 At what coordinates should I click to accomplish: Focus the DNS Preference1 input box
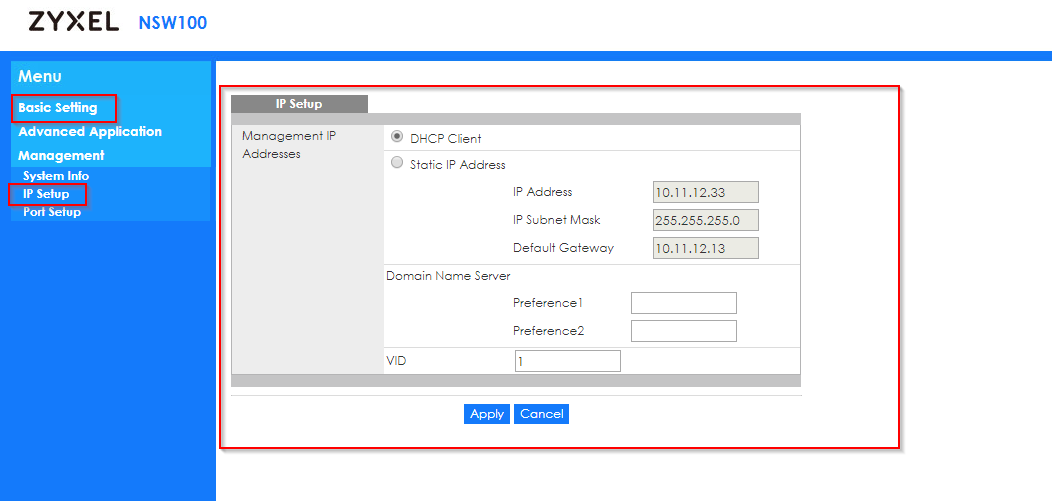pyautogui.click(x=683, y=303)
